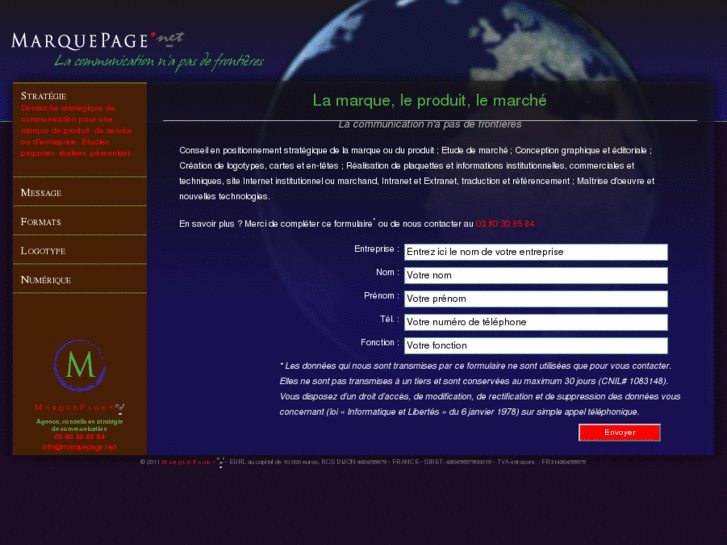Click the sidebar phone number 03 80 30 85 84
Viewport: 727px width, 545px height.
[79, 436]
